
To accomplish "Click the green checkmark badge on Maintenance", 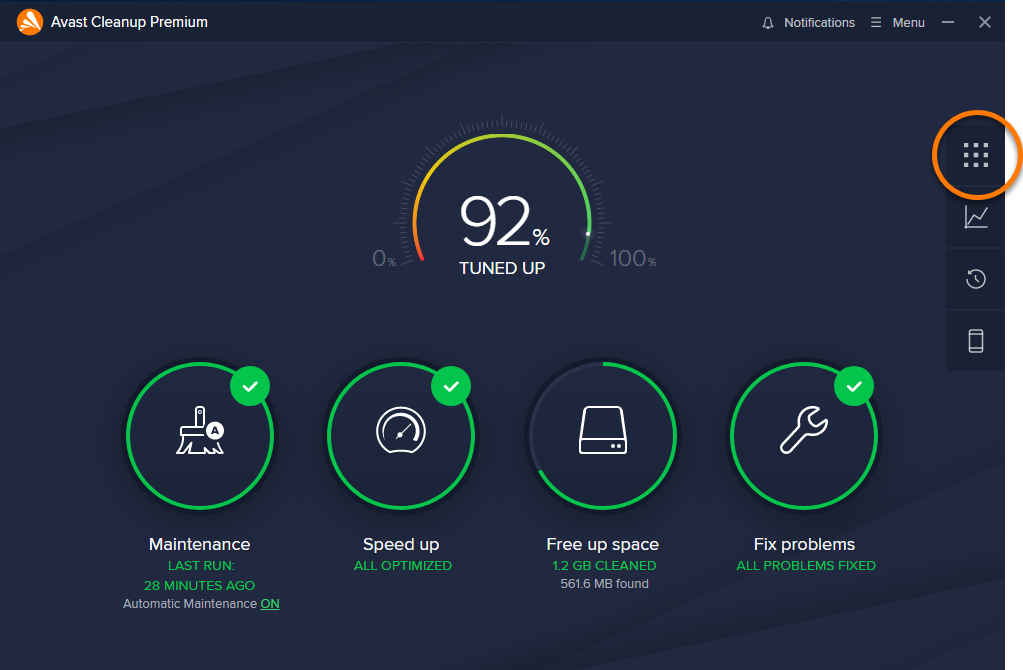I will pyautogui.click(x=250, y=386).
